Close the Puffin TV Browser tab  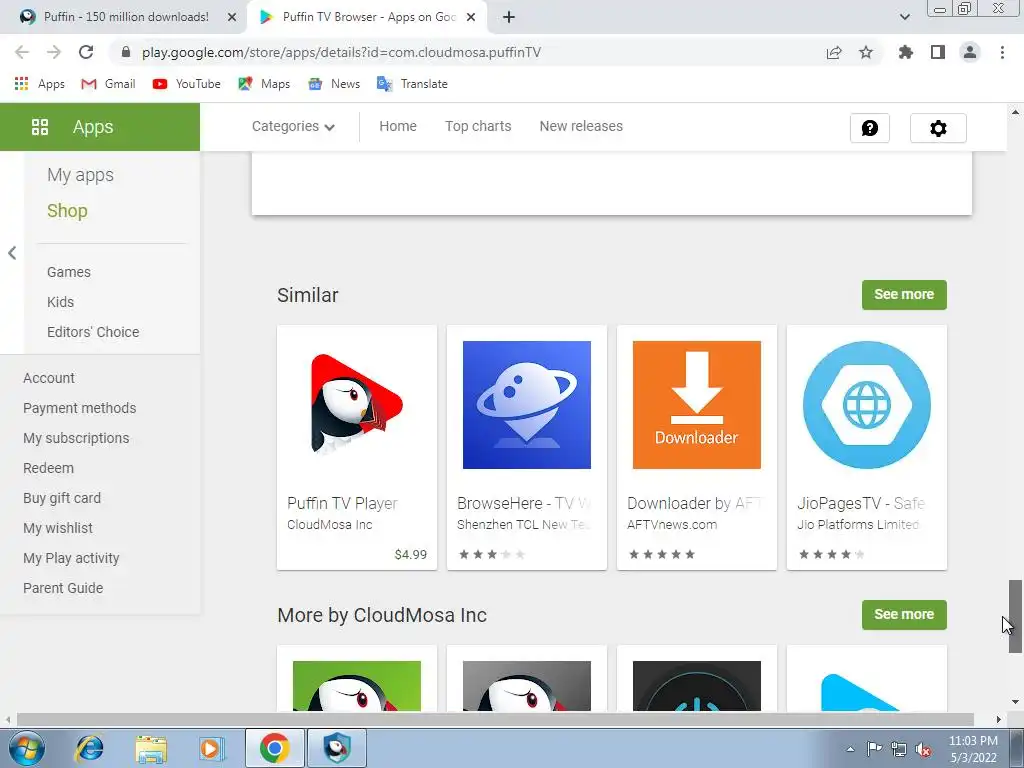point(471,17)
